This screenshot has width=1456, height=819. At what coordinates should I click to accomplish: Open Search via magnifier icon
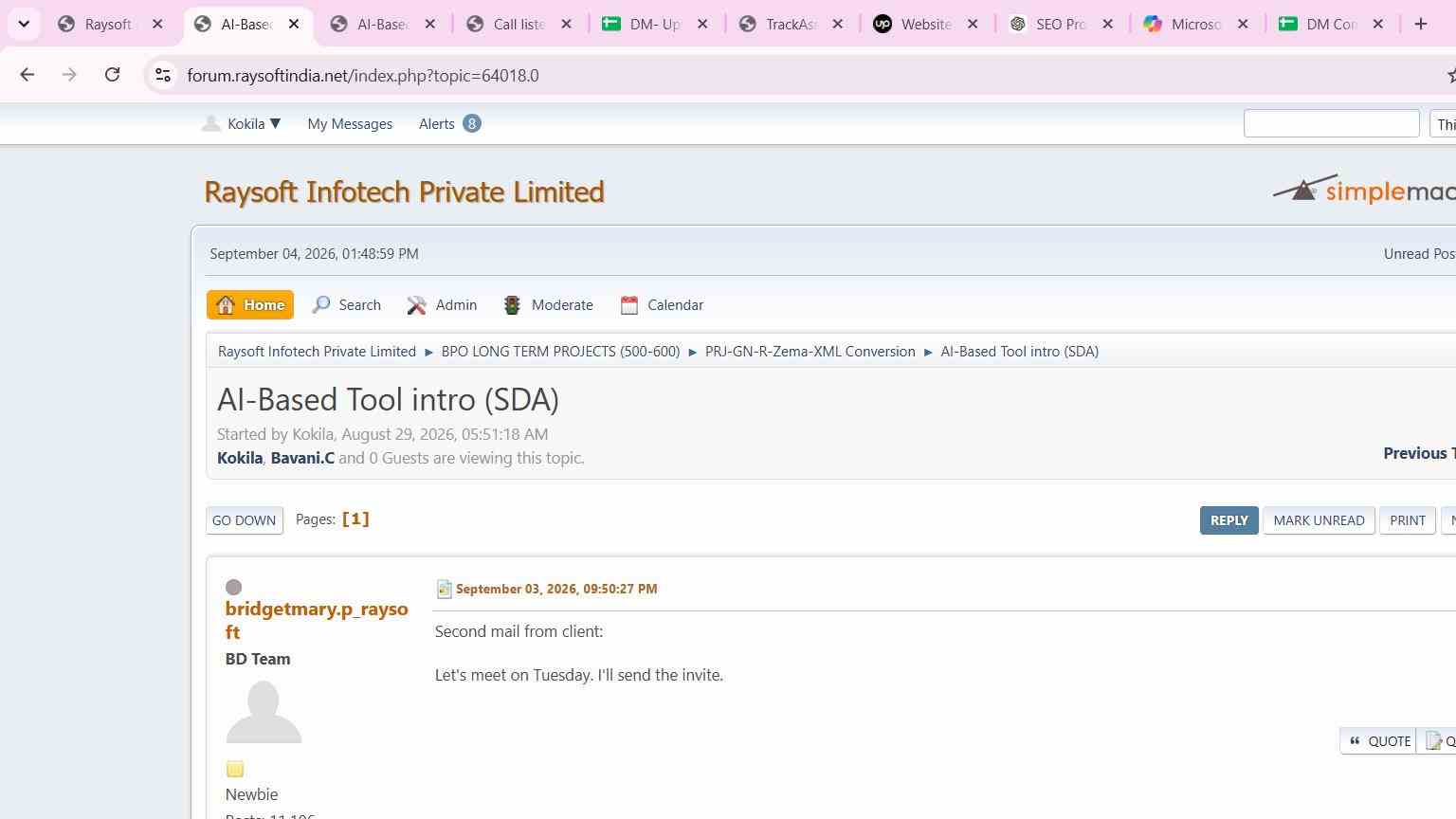[322, 305]
